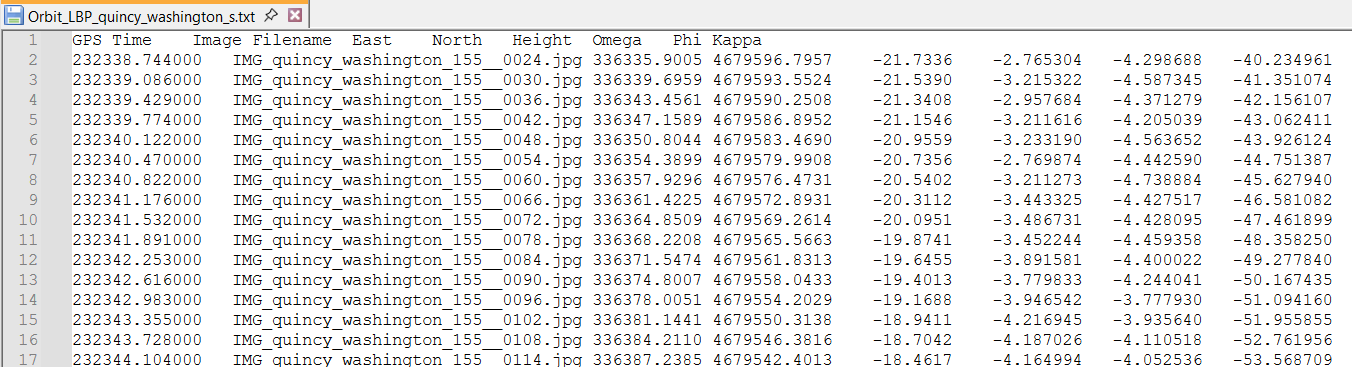
Task: Click GPS time 232341.532000
Action: coord(137,220)
